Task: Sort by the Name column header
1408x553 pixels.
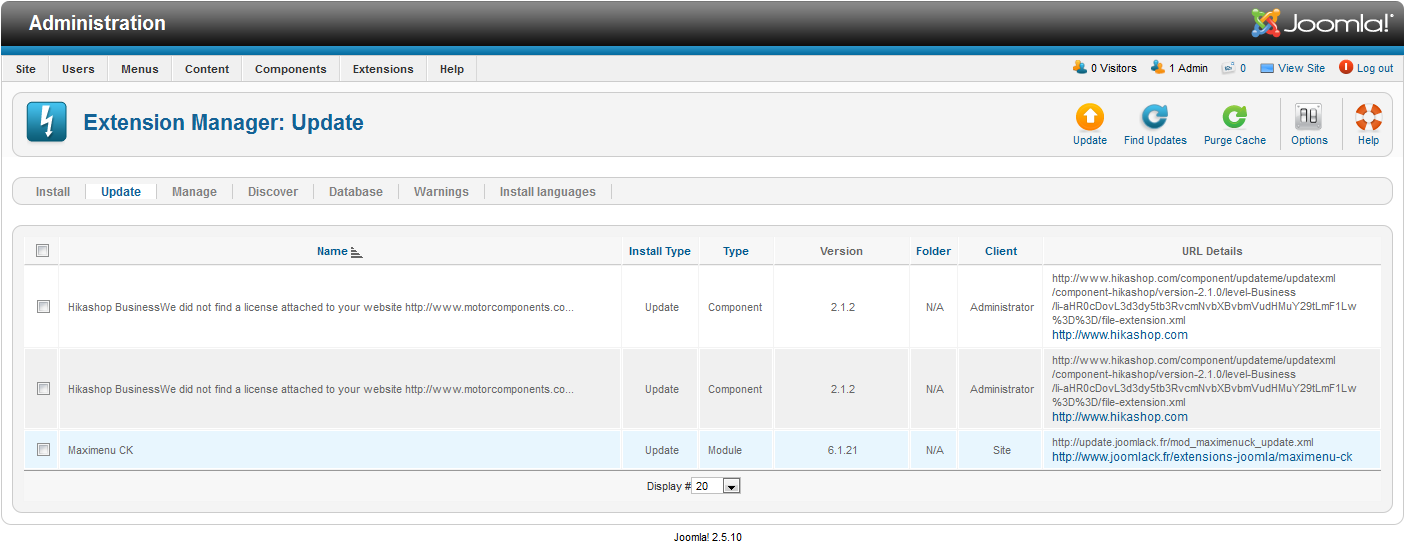Action: point(332,251)
